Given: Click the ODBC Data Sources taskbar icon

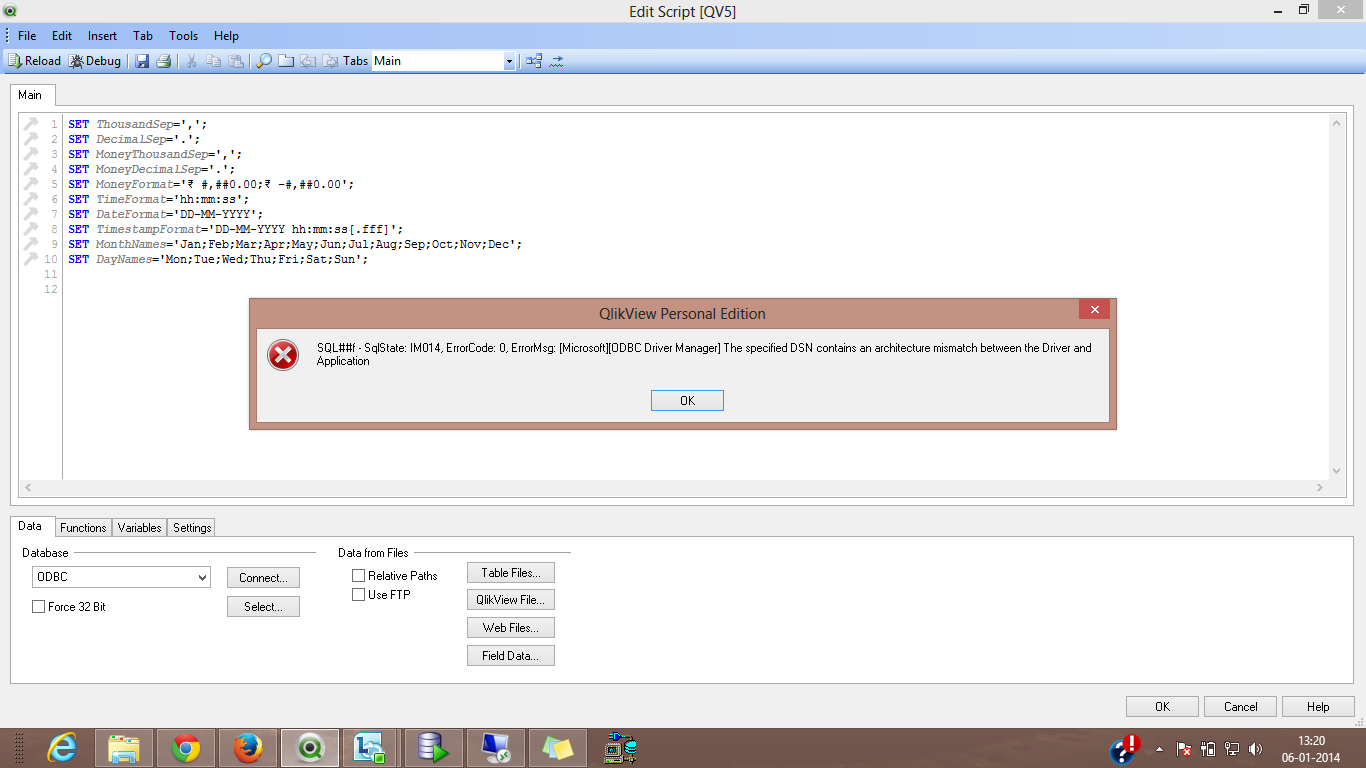Looking at the screenshot, I should 620,748.
